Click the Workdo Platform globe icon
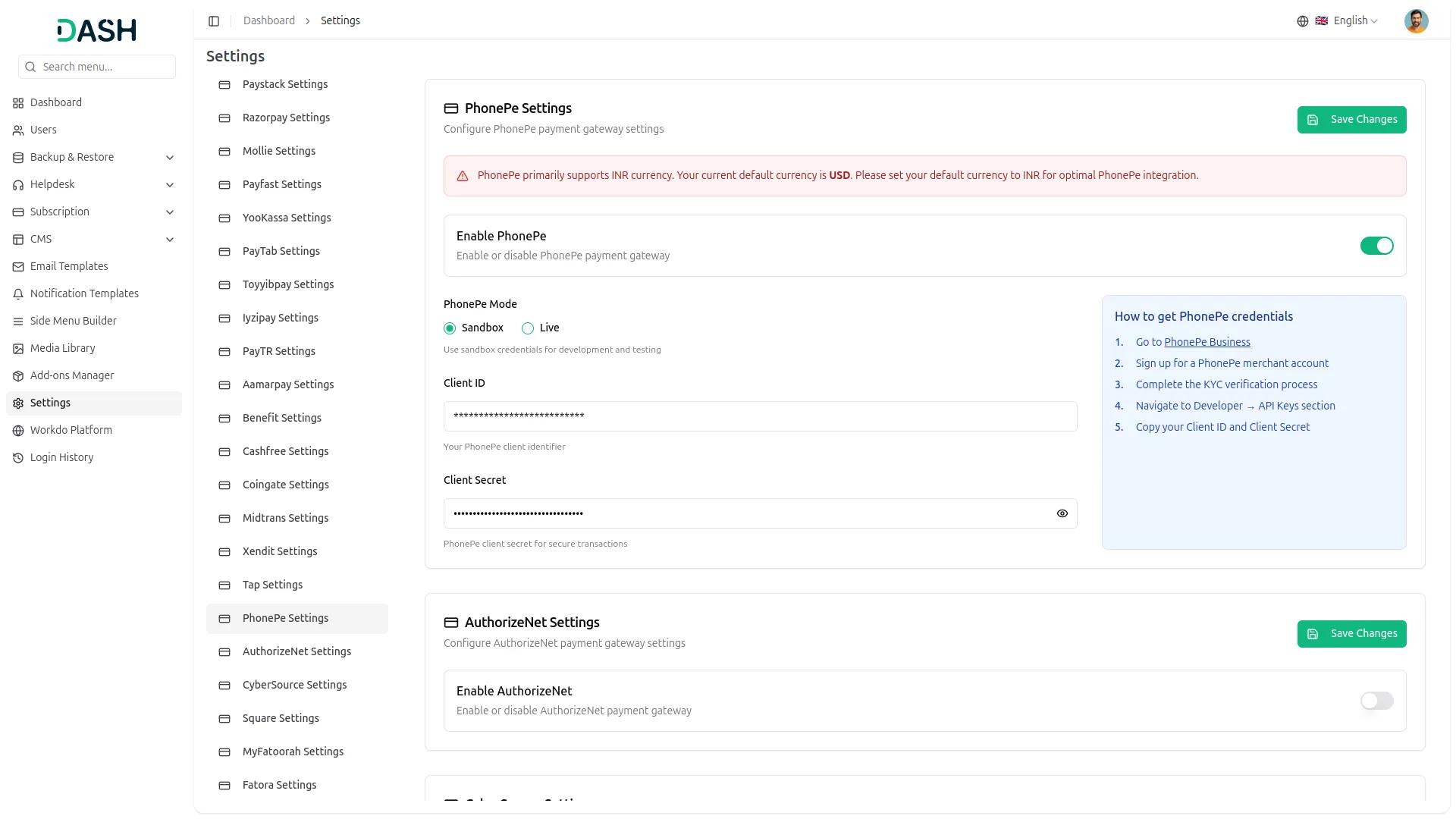 (18, 431)
